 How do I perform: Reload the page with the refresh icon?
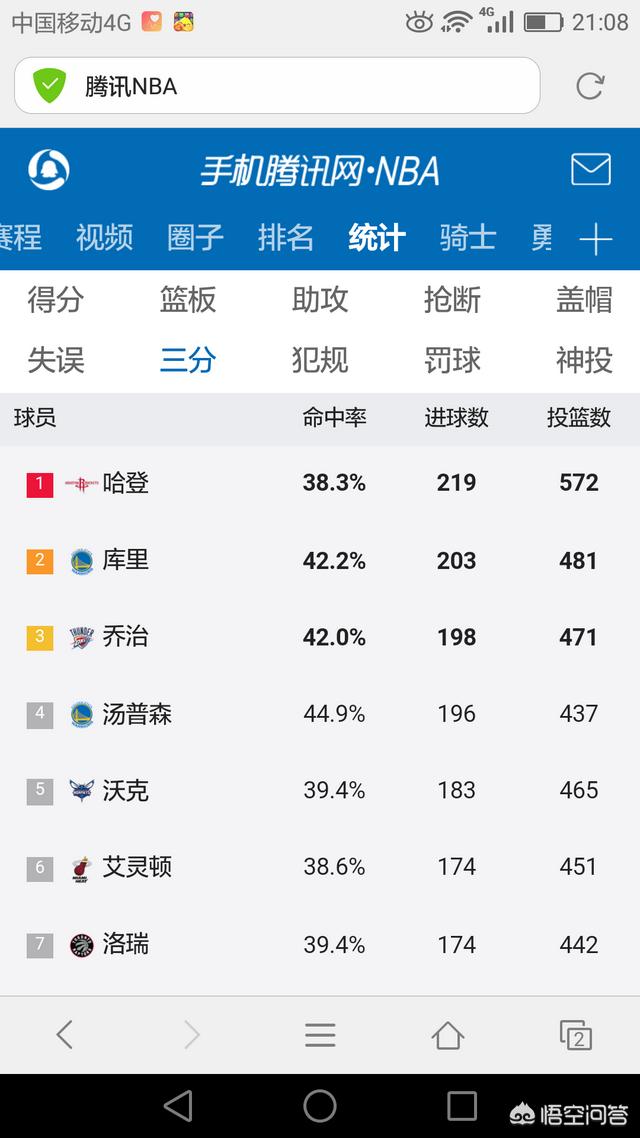tap(590, 87)
